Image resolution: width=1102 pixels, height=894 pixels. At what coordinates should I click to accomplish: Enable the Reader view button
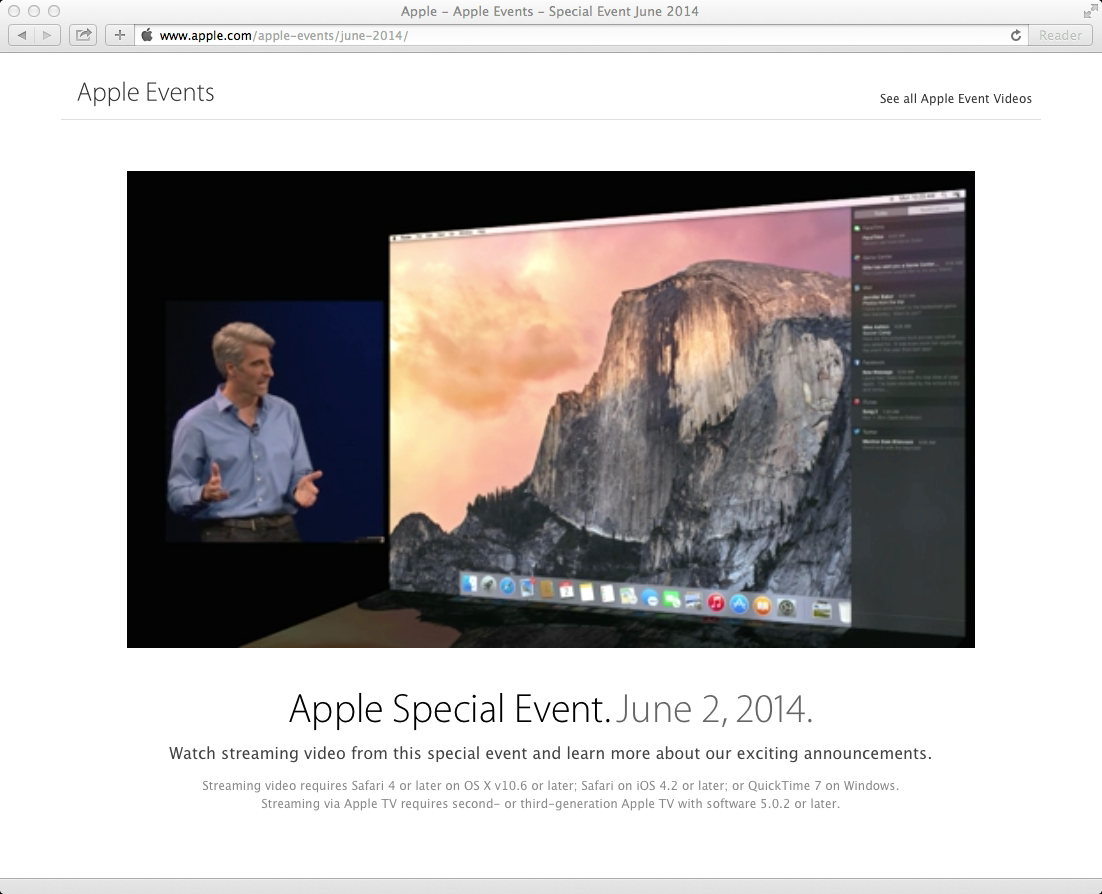point(1060,35)
